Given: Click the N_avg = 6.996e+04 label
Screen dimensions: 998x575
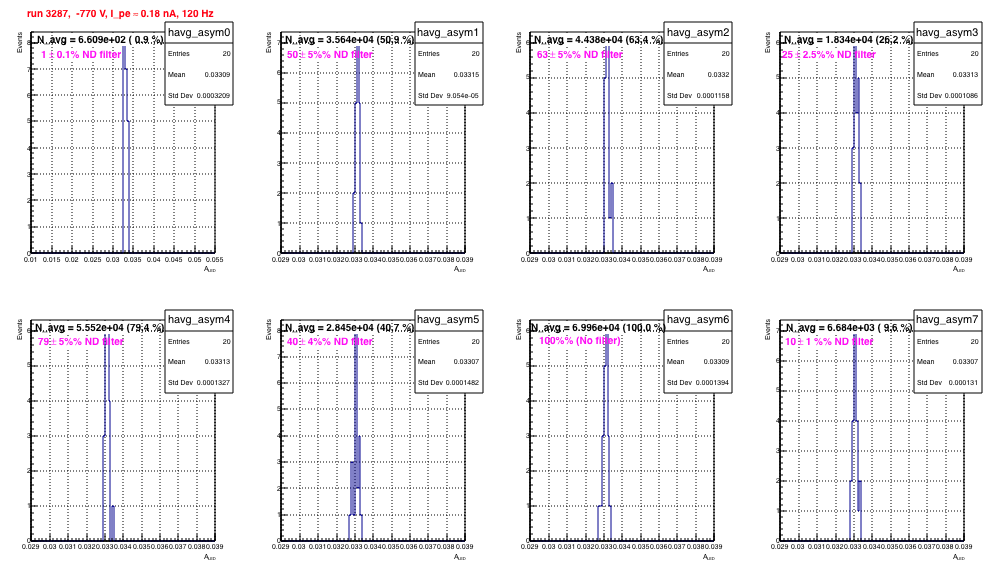Looking at the screenshot, I should pyautogui.click(x=598, y=328).
